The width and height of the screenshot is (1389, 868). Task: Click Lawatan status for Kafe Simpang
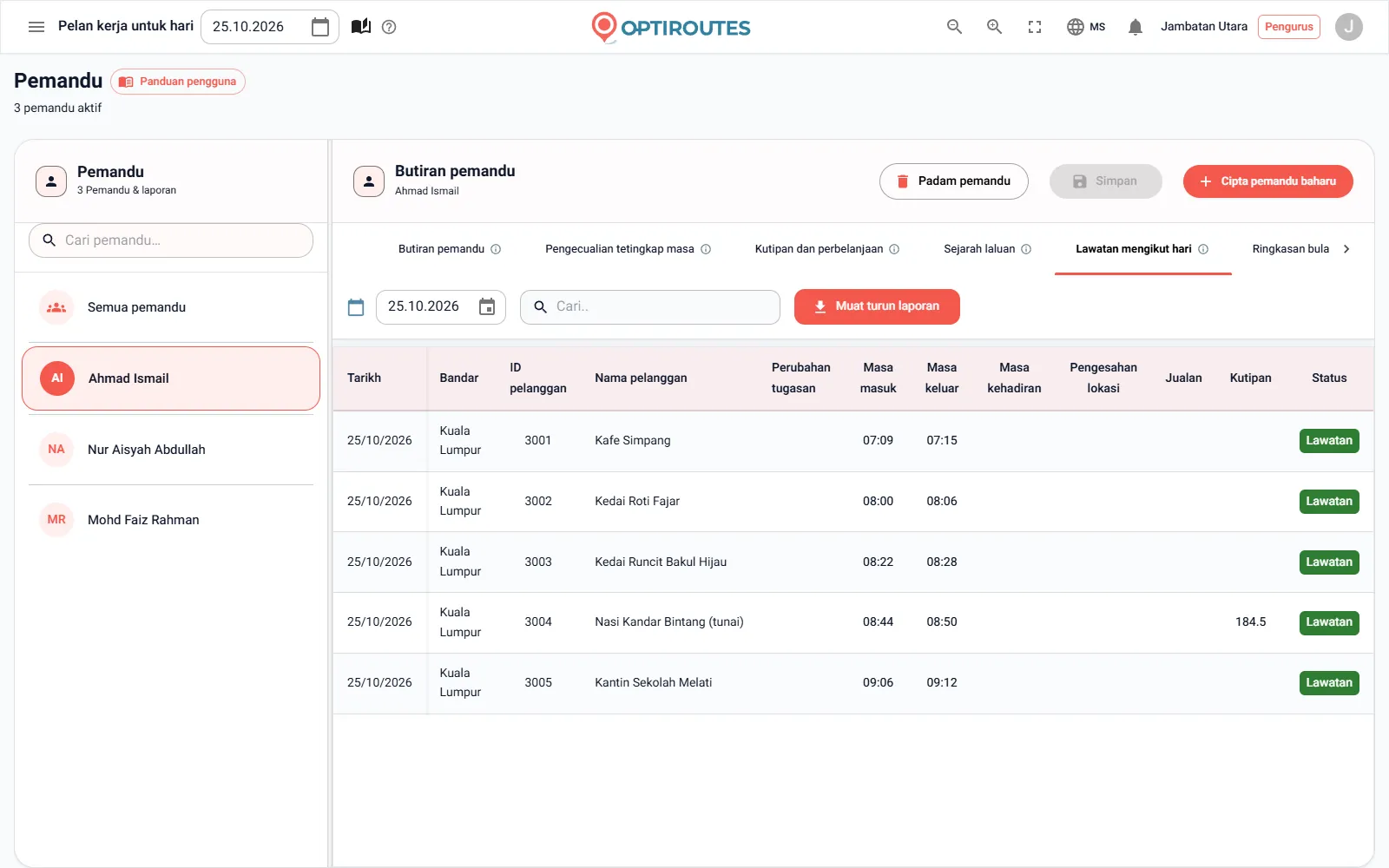point(1329,441)
